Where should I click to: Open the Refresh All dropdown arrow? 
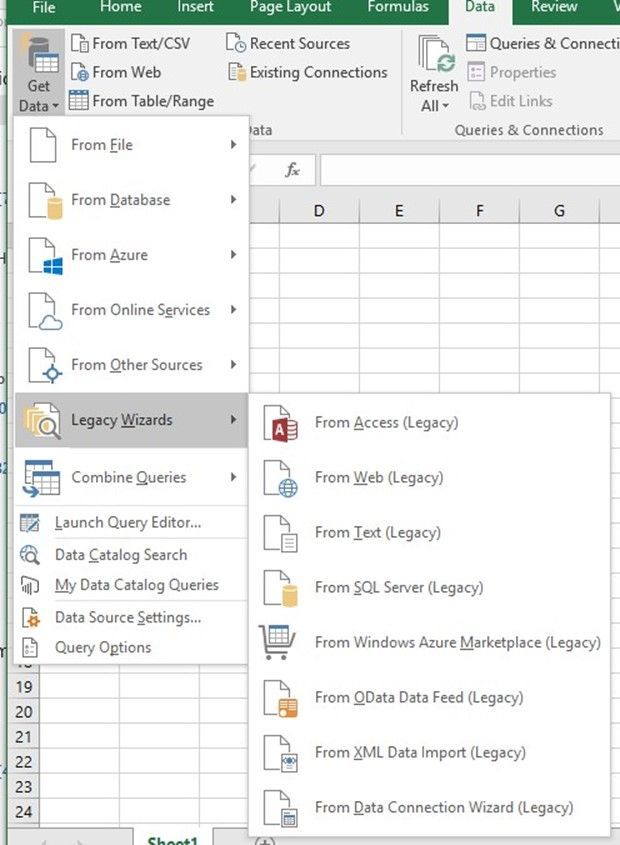[x=445, y=106]
